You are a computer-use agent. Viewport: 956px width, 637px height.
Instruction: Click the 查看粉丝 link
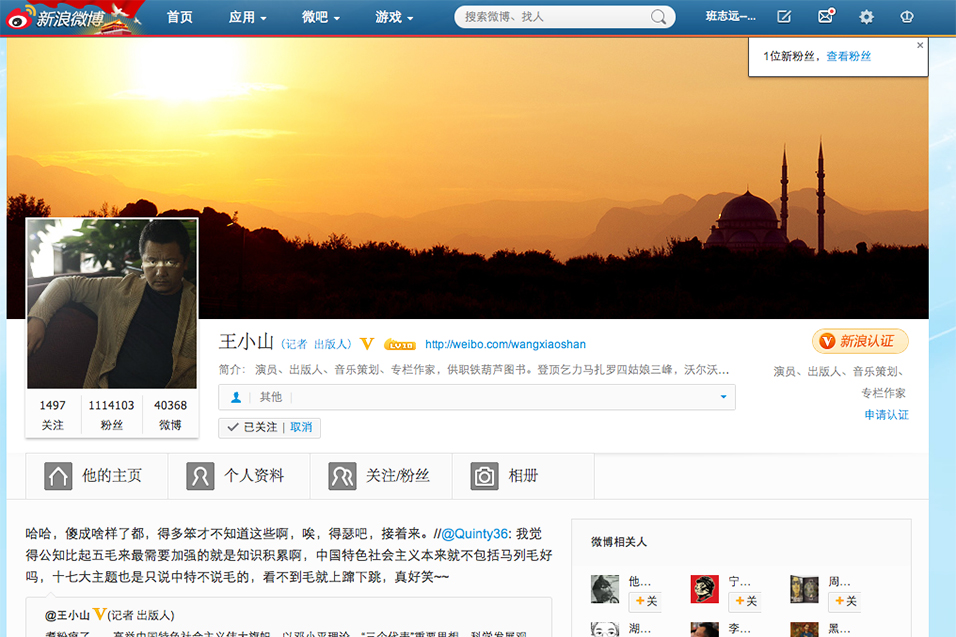pos(849,57)
